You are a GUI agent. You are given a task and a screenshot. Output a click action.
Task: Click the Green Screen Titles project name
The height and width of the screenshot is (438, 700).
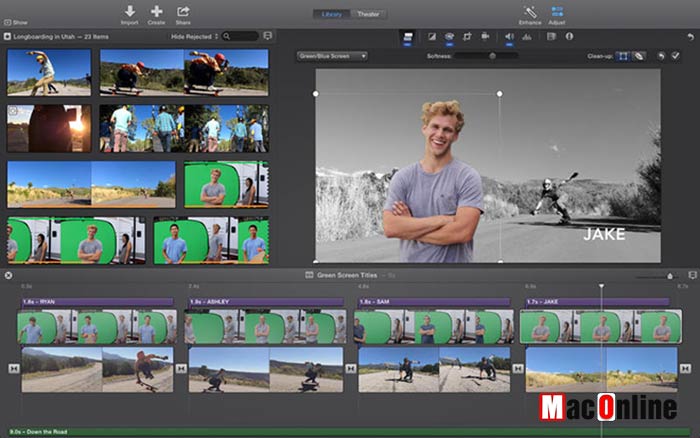click(347, 275)
